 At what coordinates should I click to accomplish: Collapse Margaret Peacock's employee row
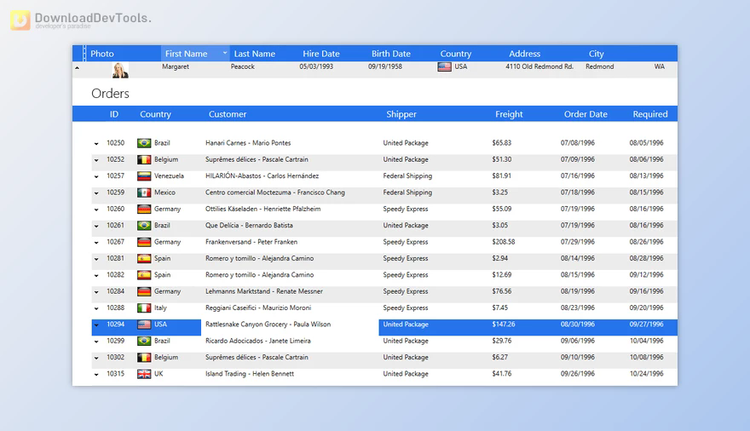pos(77,67)
